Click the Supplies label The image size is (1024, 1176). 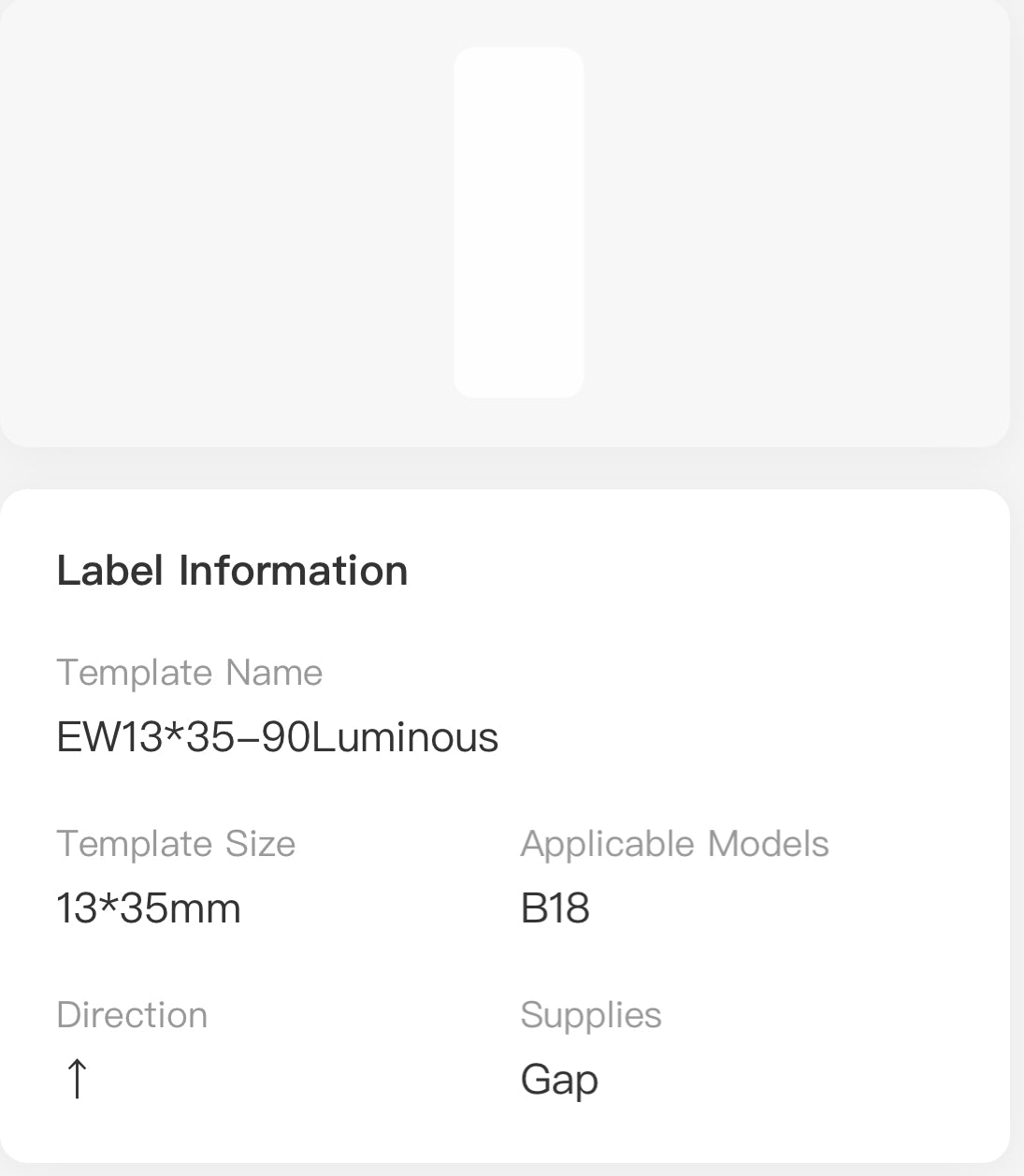click(x=591, y=1014)
